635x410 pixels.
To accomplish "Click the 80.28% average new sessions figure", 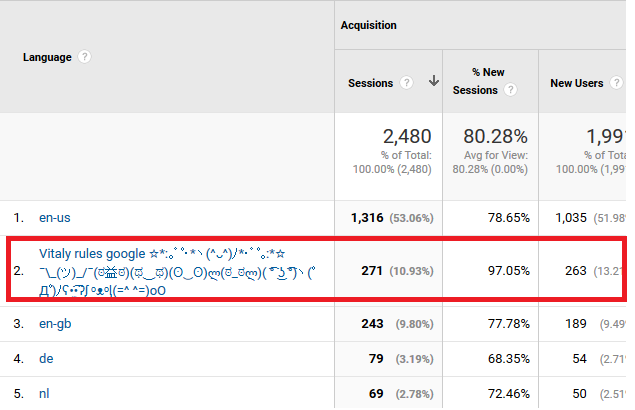I will point(493,136).
